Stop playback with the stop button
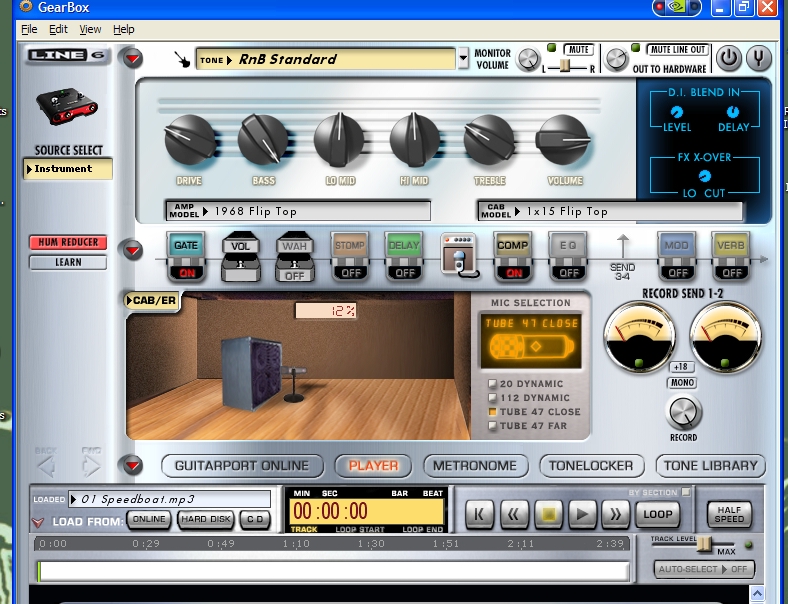788x604 pixels. click(548, 515)
